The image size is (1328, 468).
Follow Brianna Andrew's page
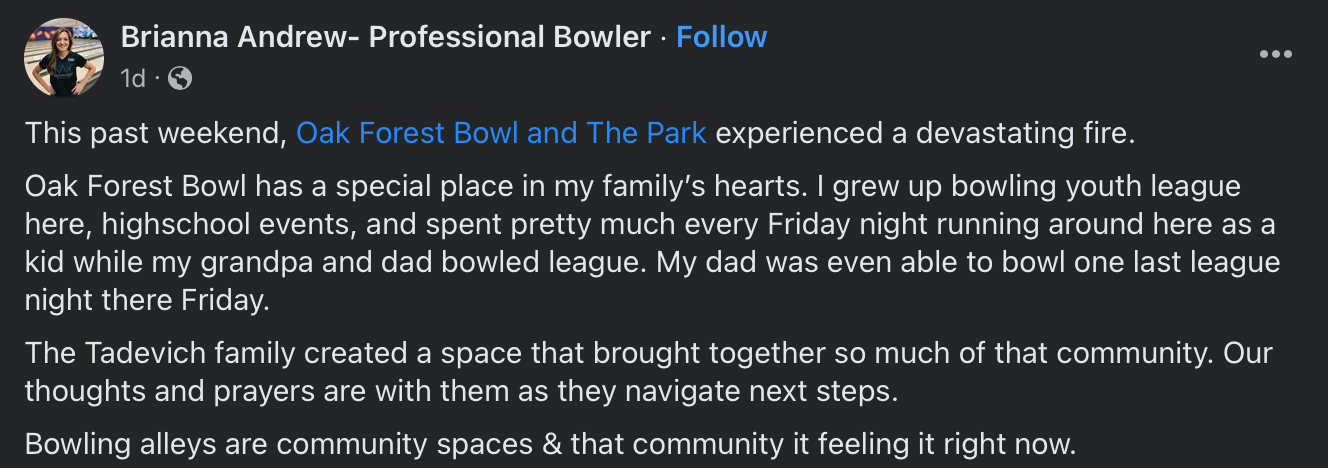[721, 38]
